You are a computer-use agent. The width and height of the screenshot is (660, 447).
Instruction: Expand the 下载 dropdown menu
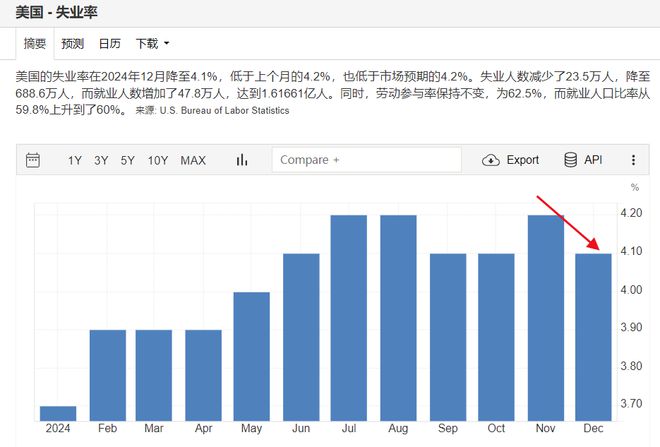click(x=152, y=43)
